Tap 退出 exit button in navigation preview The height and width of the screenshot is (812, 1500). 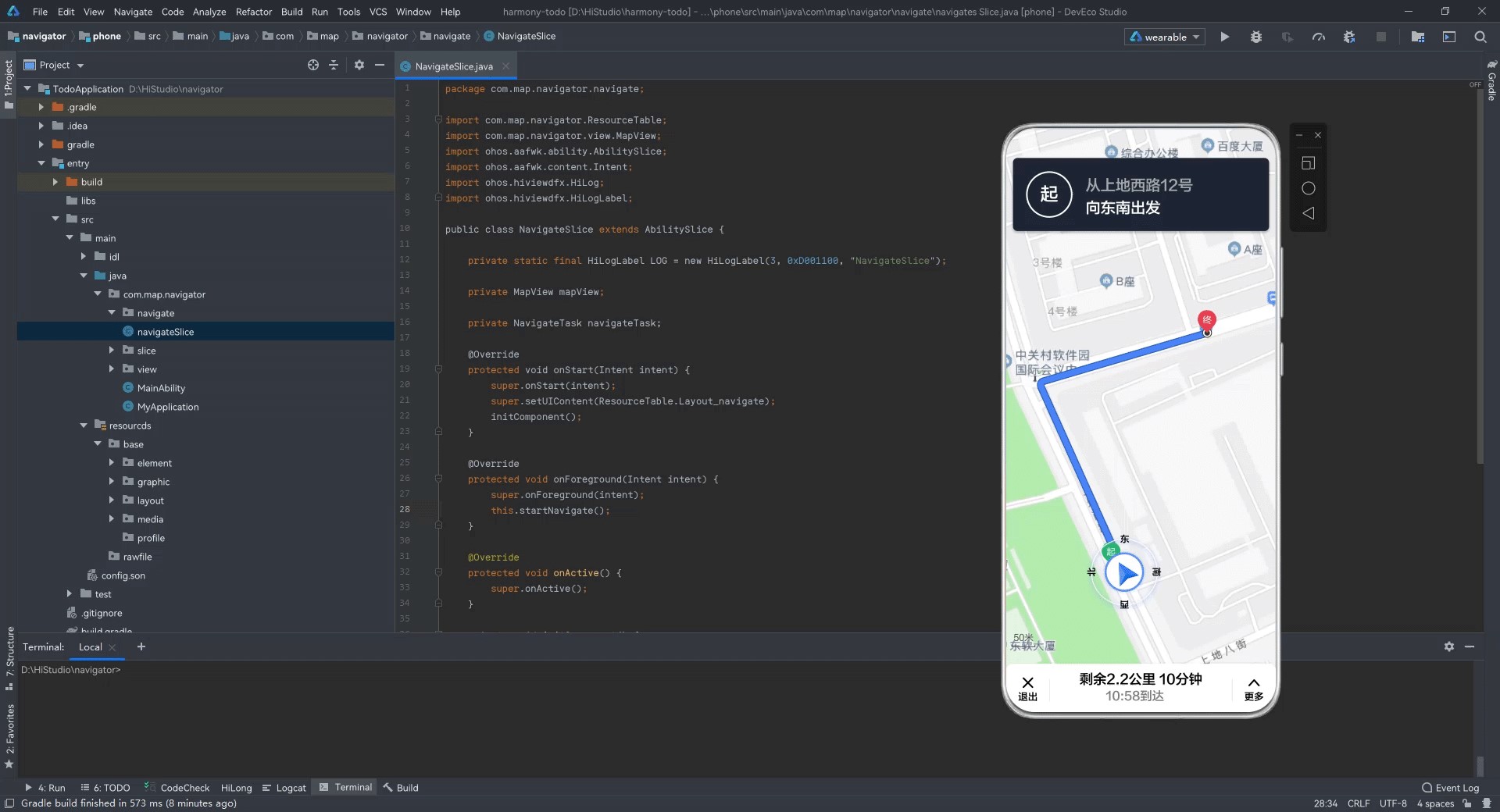(1027, 689)
